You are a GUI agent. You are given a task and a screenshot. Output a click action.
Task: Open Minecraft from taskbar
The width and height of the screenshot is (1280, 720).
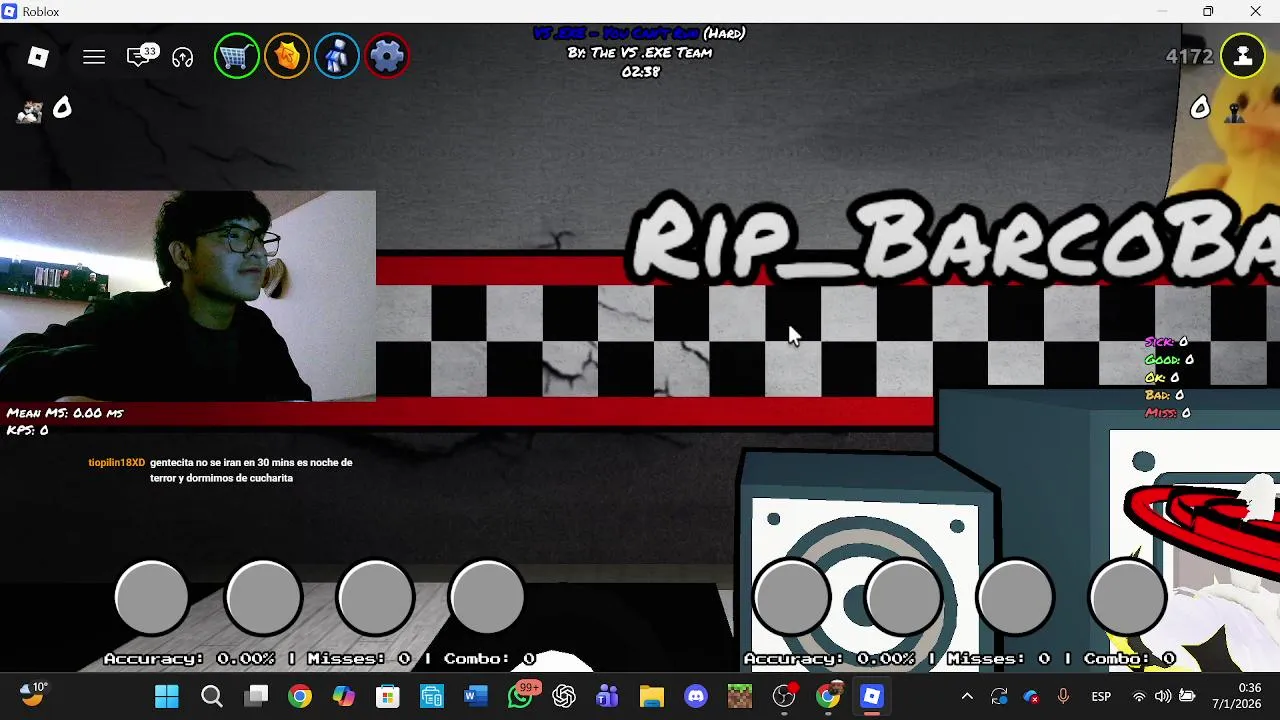coord(740,696)
